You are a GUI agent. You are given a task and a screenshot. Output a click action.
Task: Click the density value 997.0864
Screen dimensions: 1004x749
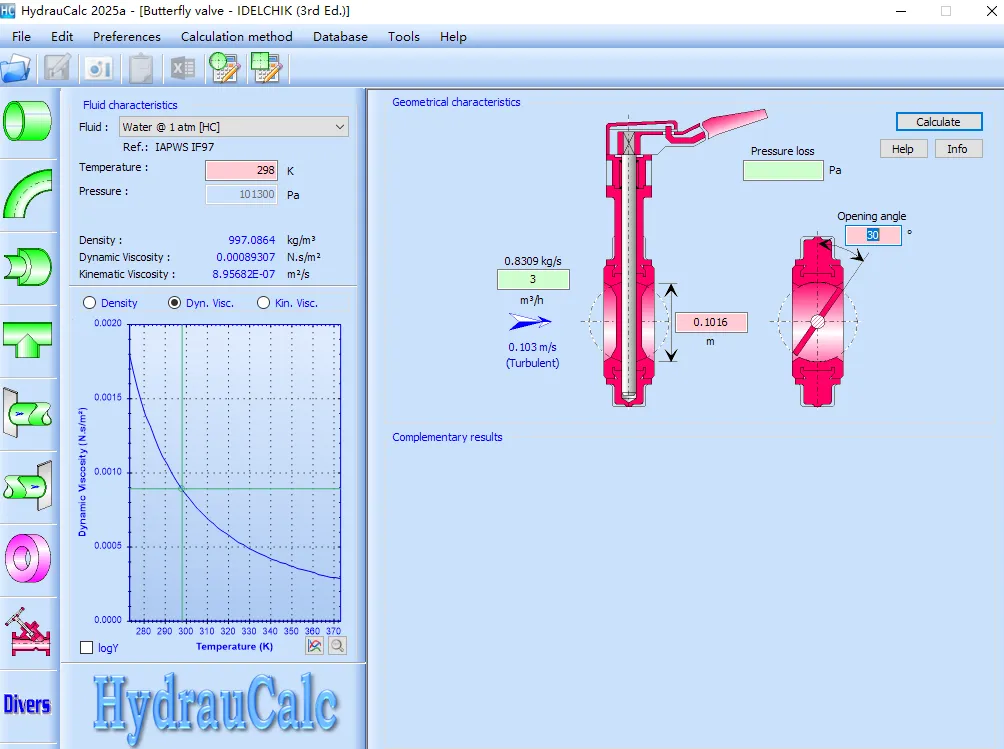(x=252, y=240)
